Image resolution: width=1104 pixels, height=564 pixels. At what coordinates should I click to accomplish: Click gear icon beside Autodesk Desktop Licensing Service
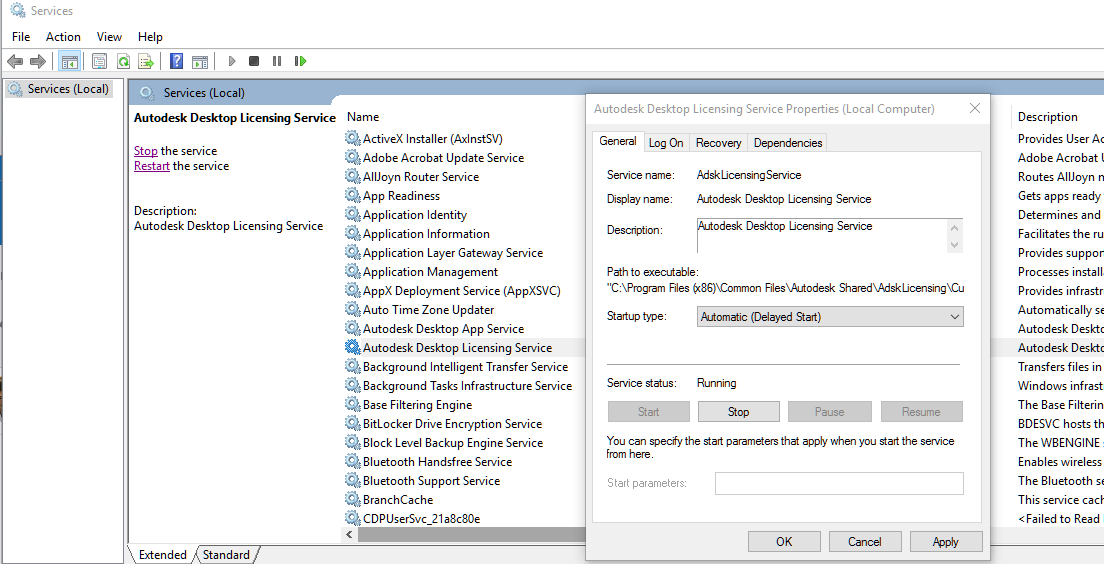[352, 348]
